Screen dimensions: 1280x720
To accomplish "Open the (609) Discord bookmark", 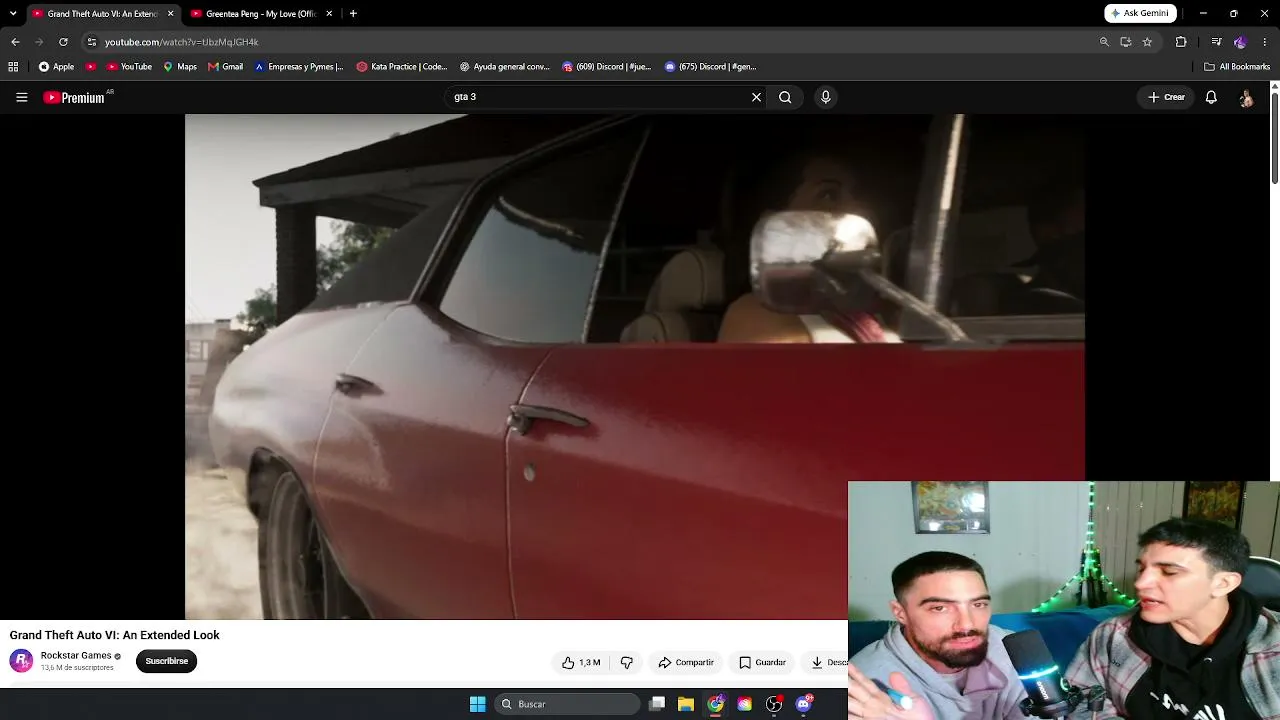I will pos(607,67).
